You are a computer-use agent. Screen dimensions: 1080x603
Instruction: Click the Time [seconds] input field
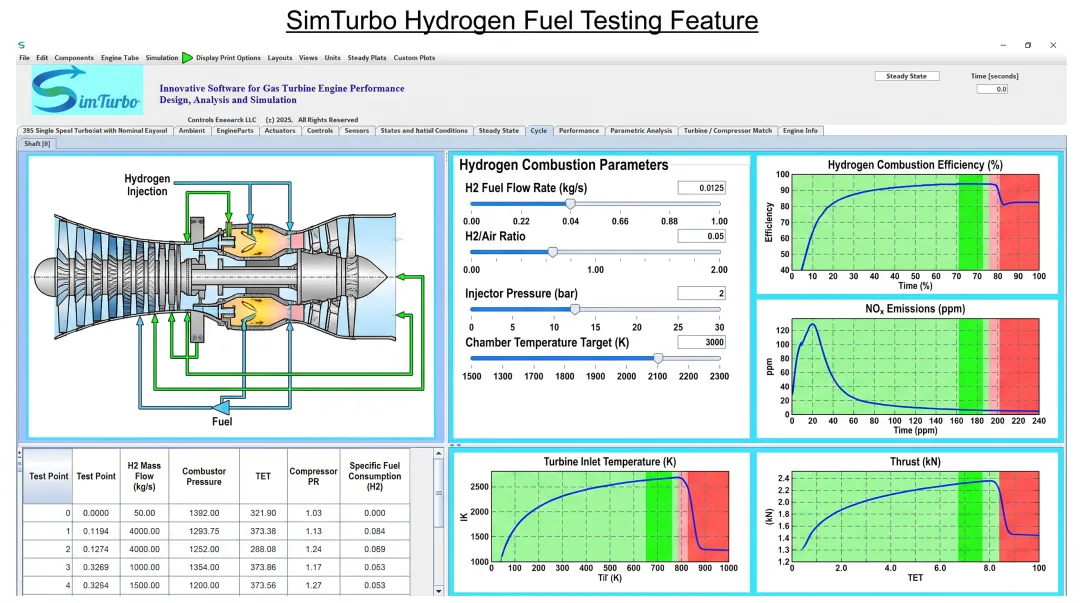pyautogui.click(x=992, y=89)
